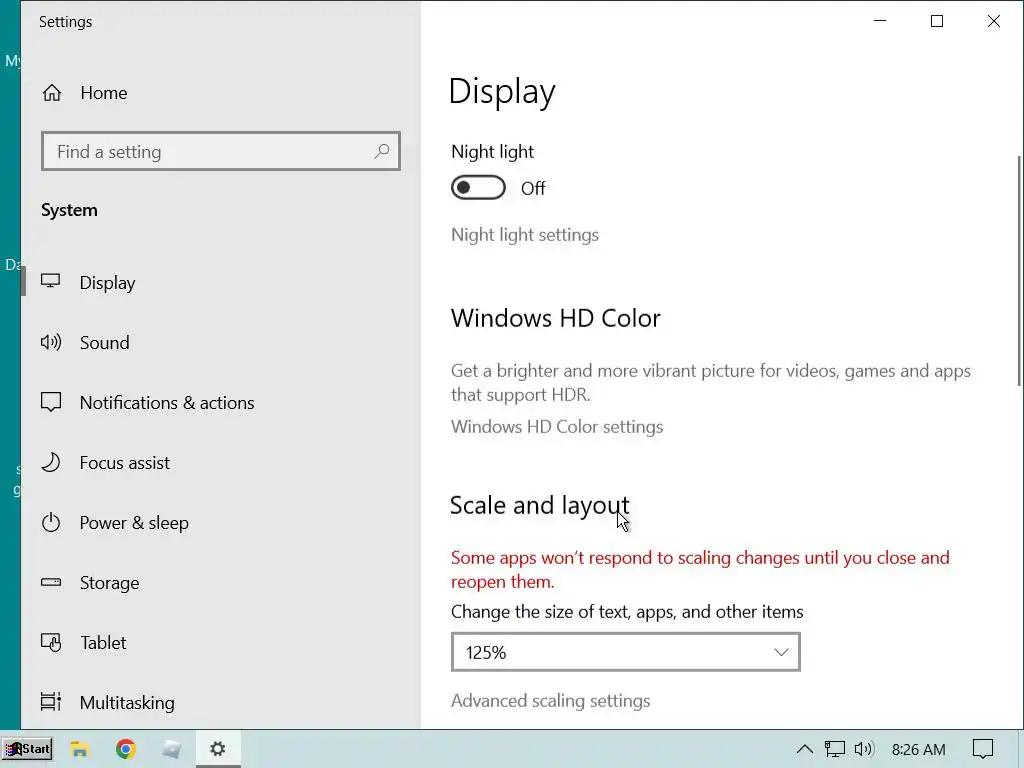Click the Multitasking label in sidebar
1024x768 pixels.
point(127,703)
